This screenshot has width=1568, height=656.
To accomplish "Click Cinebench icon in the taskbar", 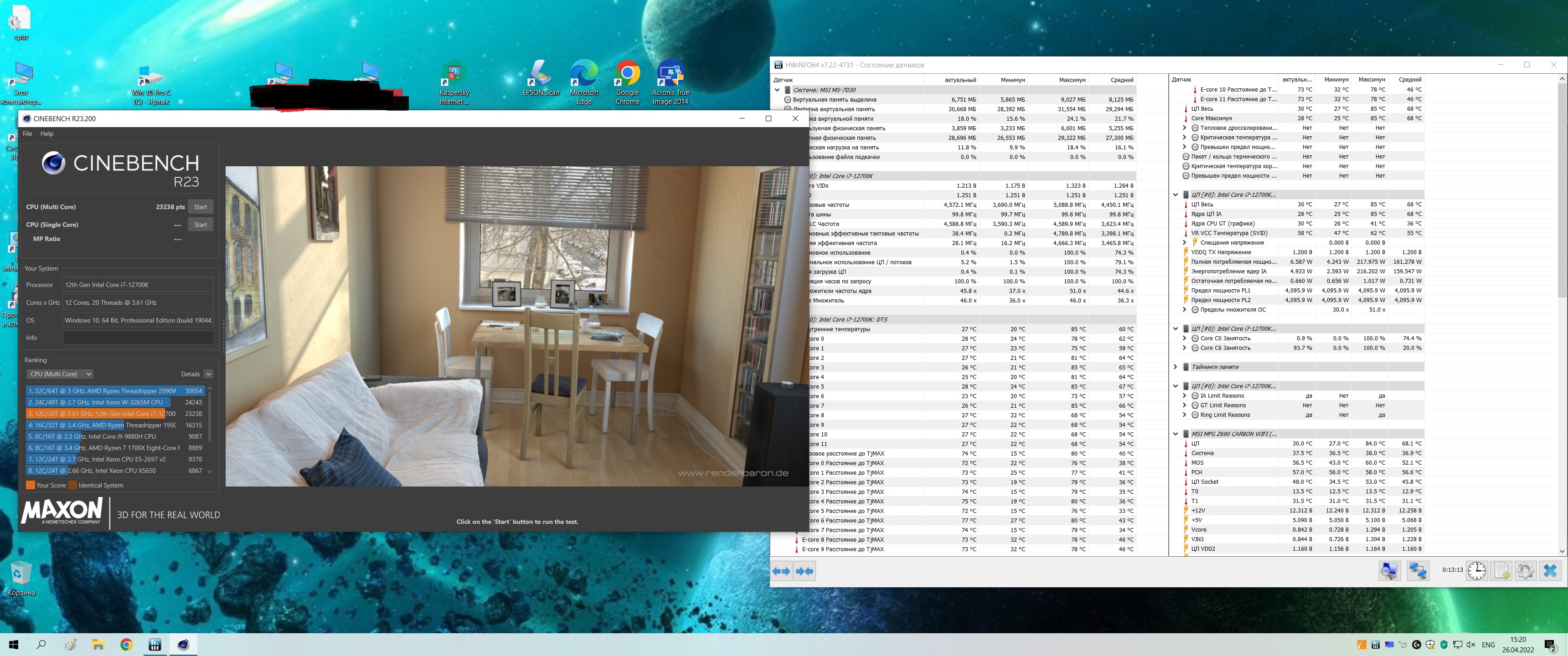I will pyautogui.click(x=183, y=645).
